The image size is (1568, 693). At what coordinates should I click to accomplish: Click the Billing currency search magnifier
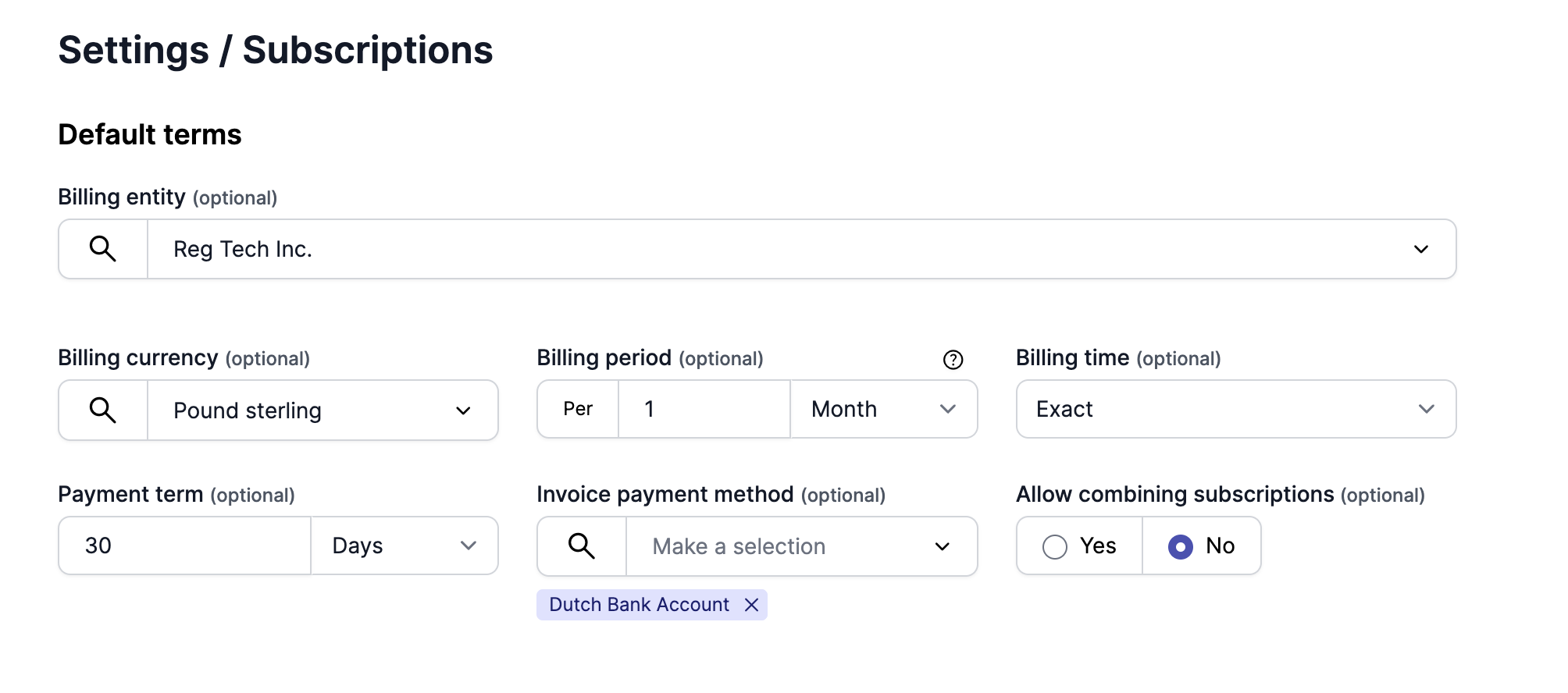102,410
